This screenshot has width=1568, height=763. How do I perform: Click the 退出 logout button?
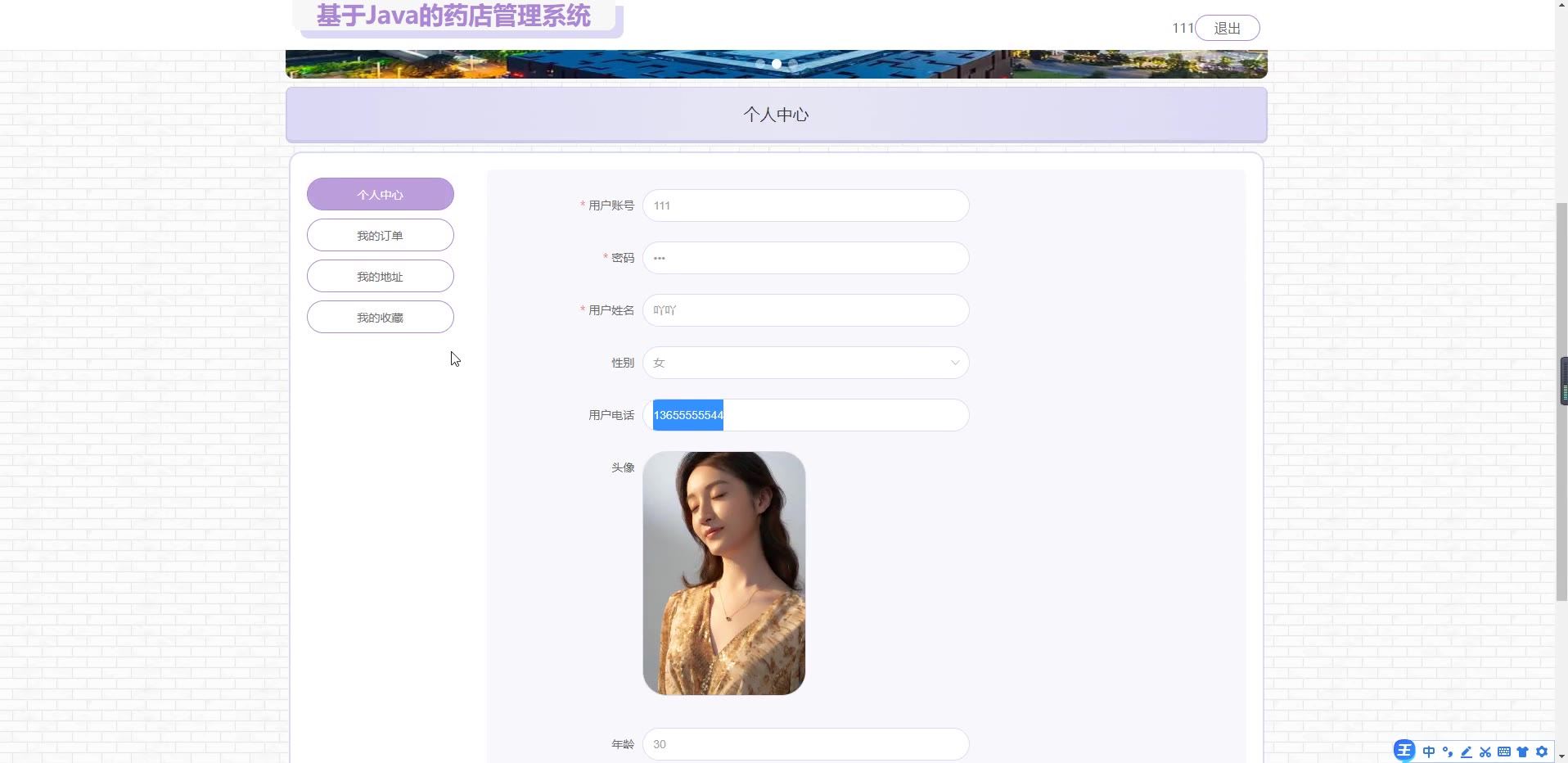click(x=1228, y=28)
